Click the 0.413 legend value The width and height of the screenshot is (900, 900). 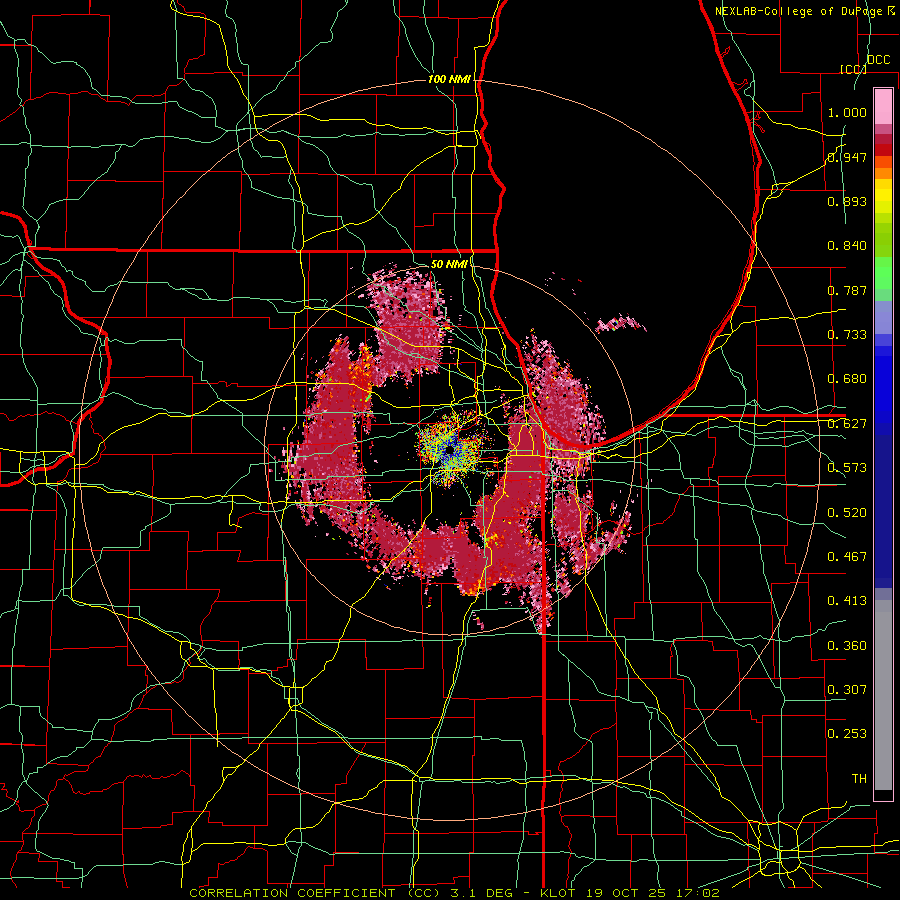click(x=847, y=601)
